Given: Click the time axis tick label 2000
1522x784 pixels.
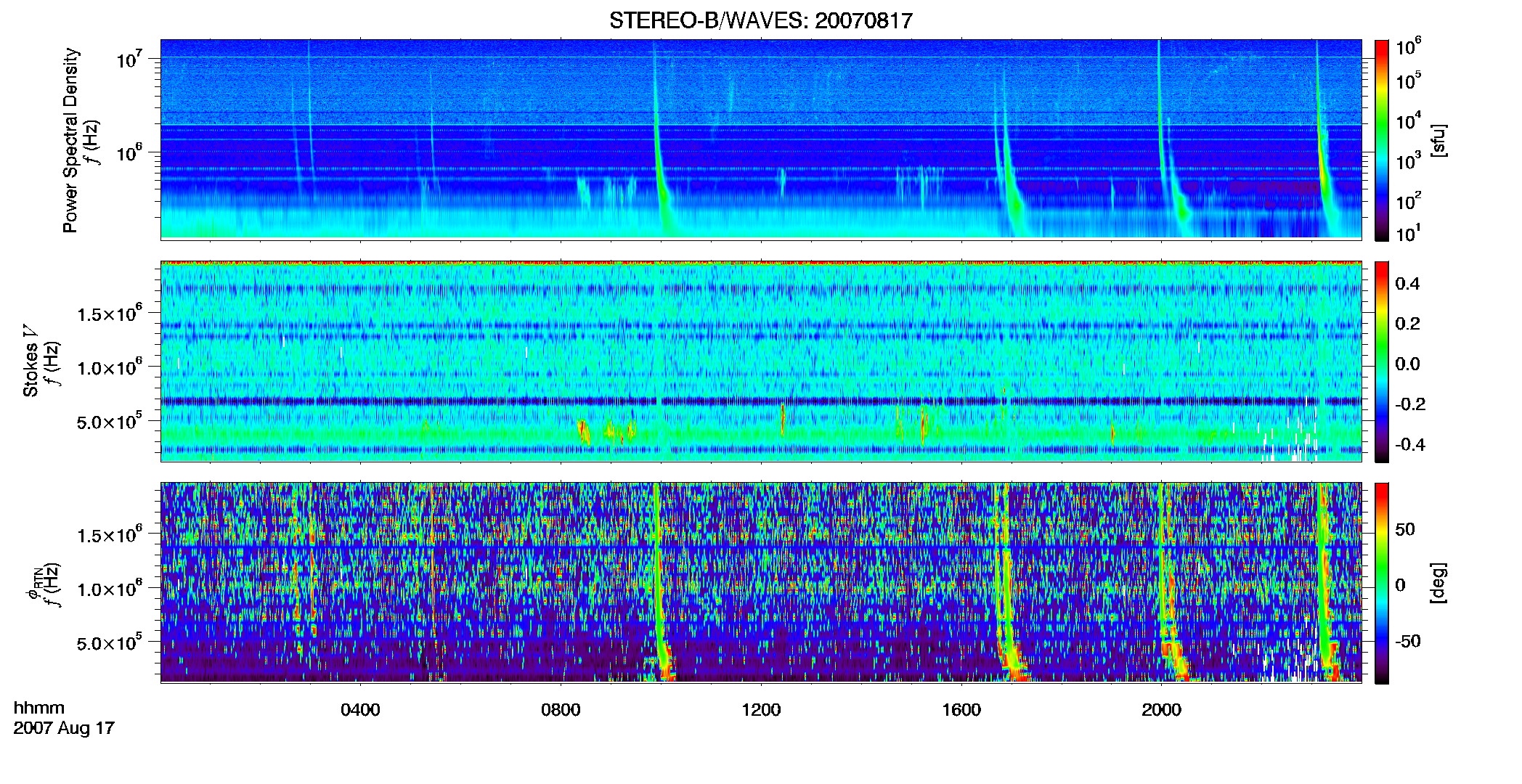Looking at the screenshot, I should point(1161,710).
